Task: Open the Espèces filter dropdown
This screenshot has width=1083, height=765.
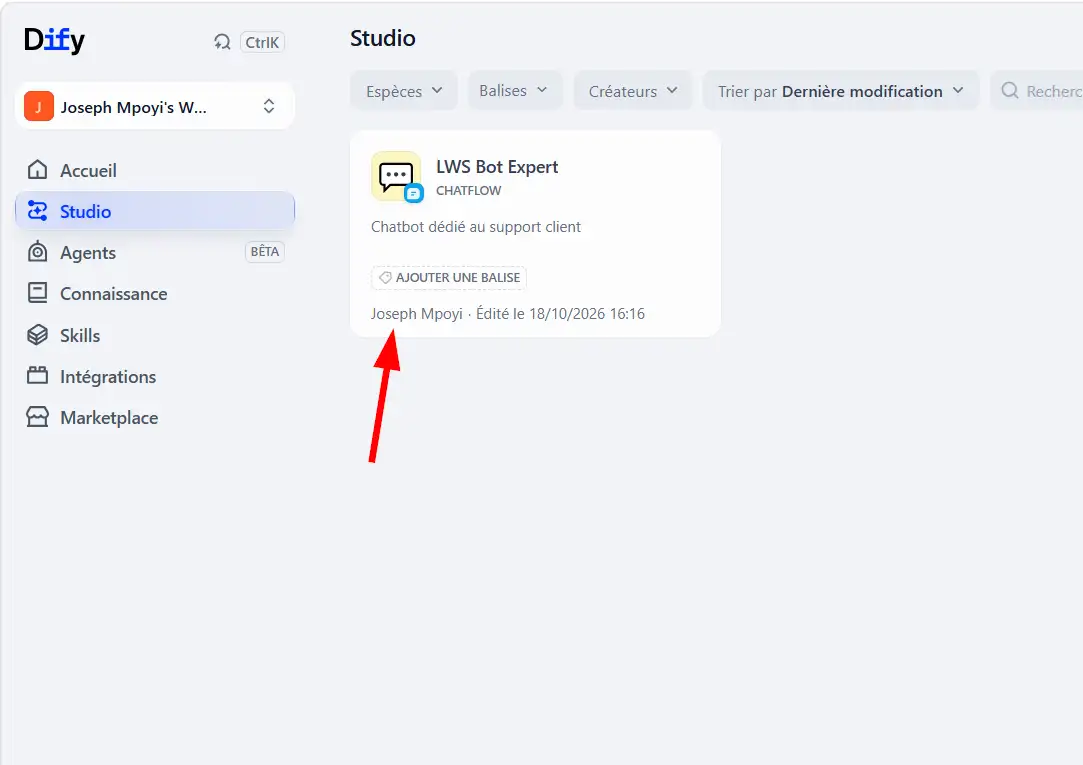Action: [404, 91]
